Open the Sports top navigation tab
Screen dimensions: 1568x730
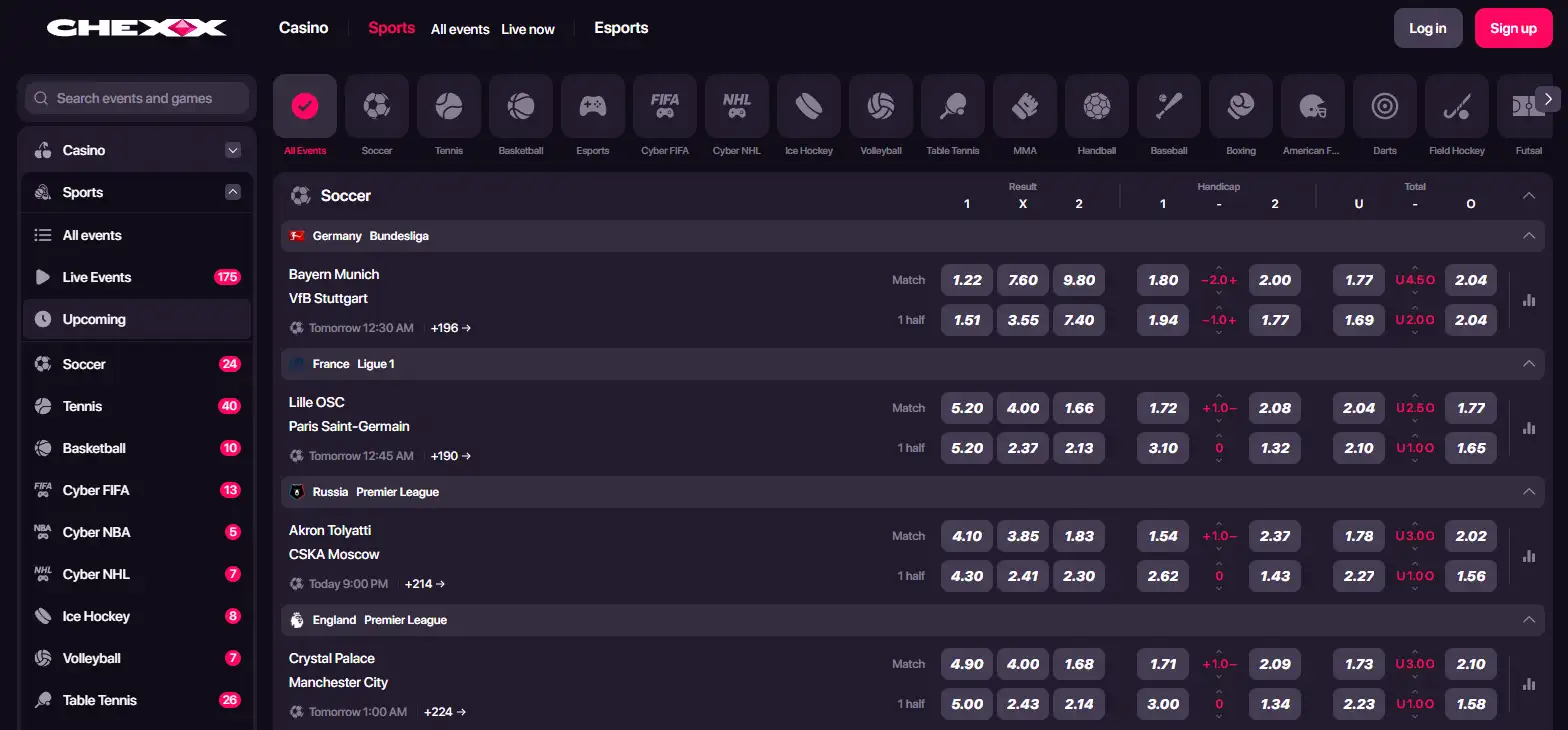coord(392,28)
